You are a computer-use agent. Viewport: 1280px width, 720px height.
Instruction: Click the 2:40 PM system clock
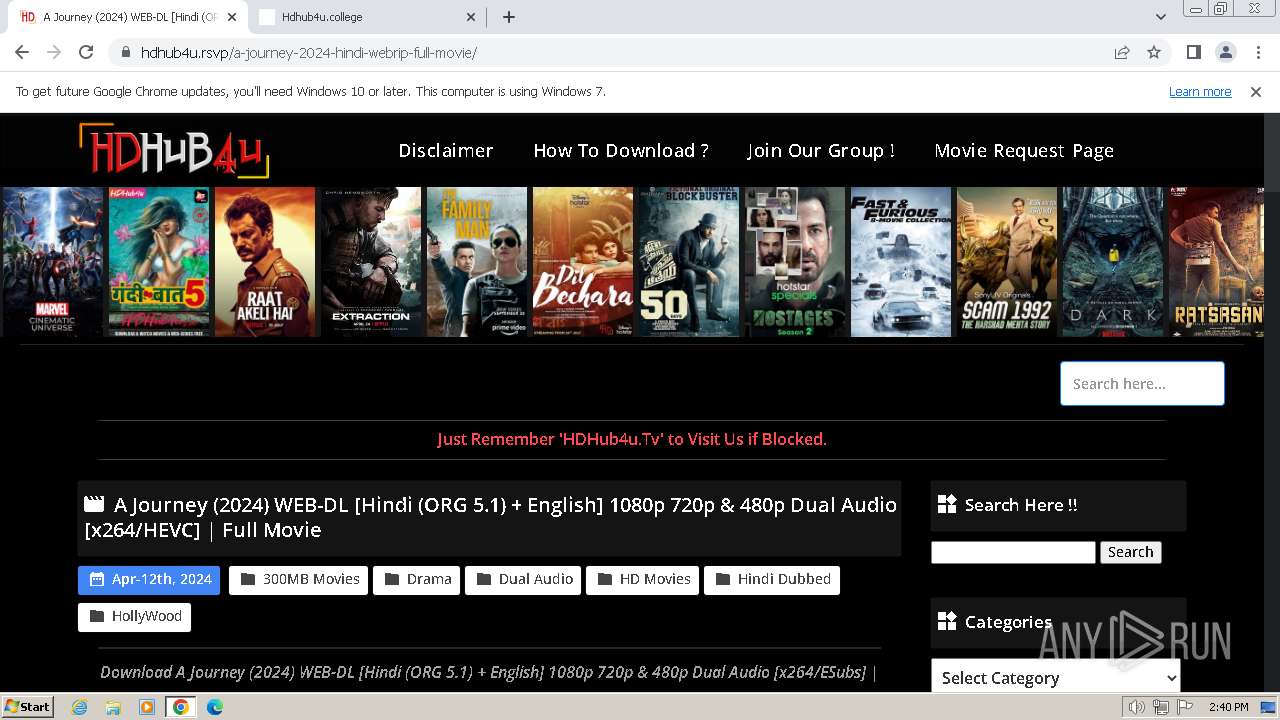pos(1228,707)
